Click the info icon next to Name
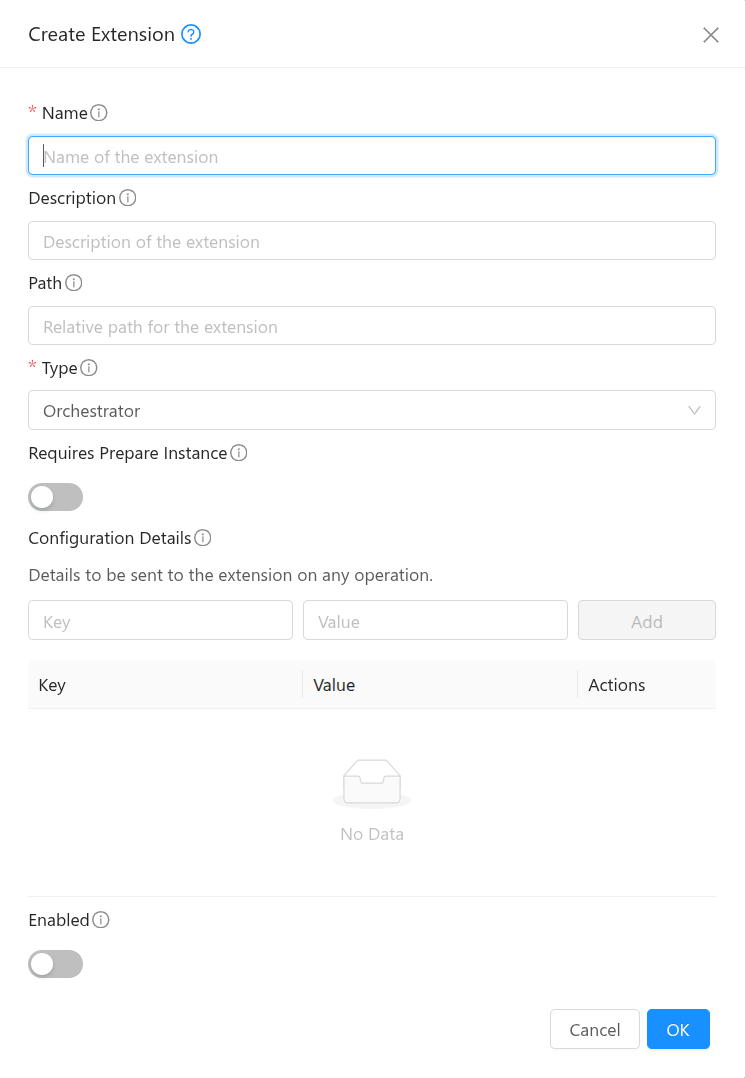745x1078 pixels. [x=99, y=113]
